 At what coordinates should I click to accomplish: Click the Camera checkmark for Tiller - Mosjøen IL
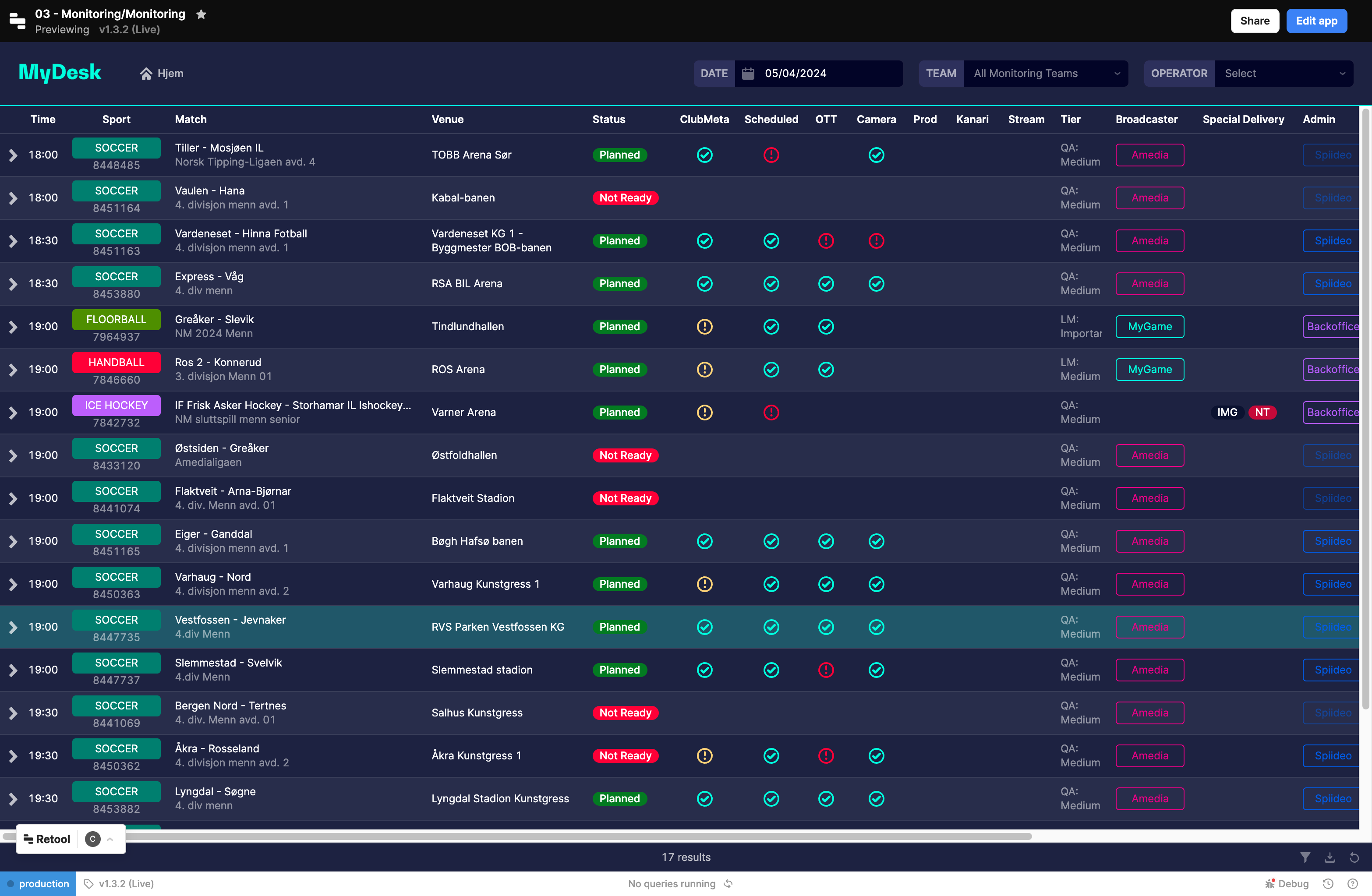[876, 155]
